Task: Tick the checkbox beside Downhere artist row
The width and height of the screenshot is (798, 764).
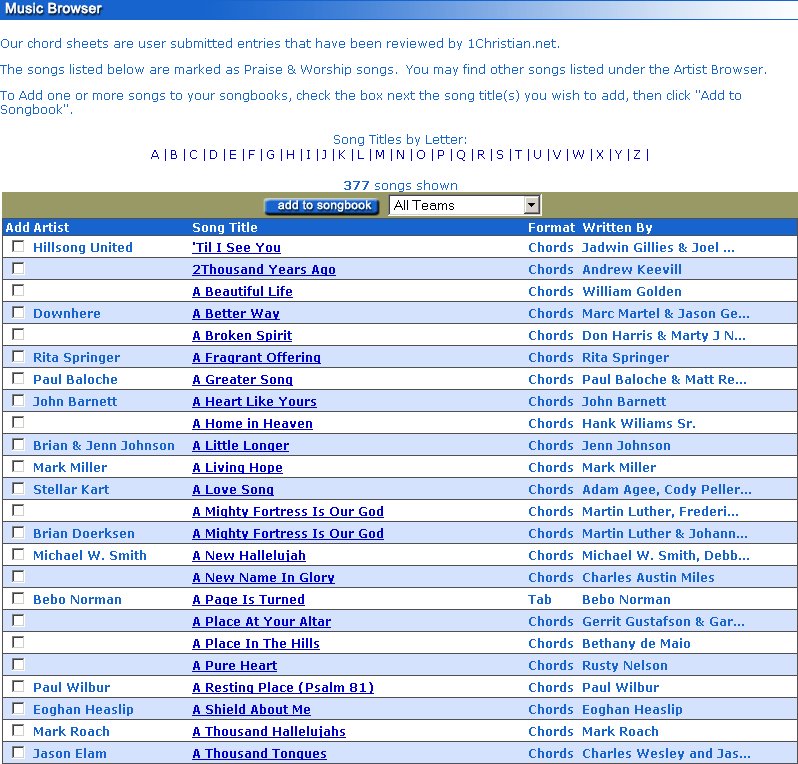Action: click(18, 313)
